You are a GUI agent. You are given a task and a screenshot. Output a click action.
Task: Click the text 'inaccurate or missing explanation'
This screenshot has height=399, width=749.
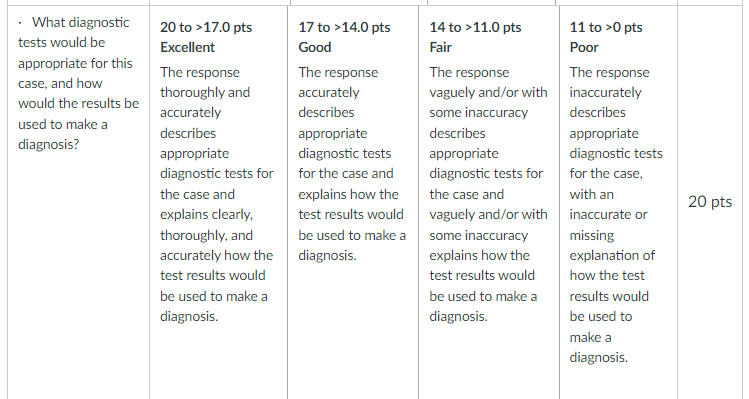pos(612,235)
